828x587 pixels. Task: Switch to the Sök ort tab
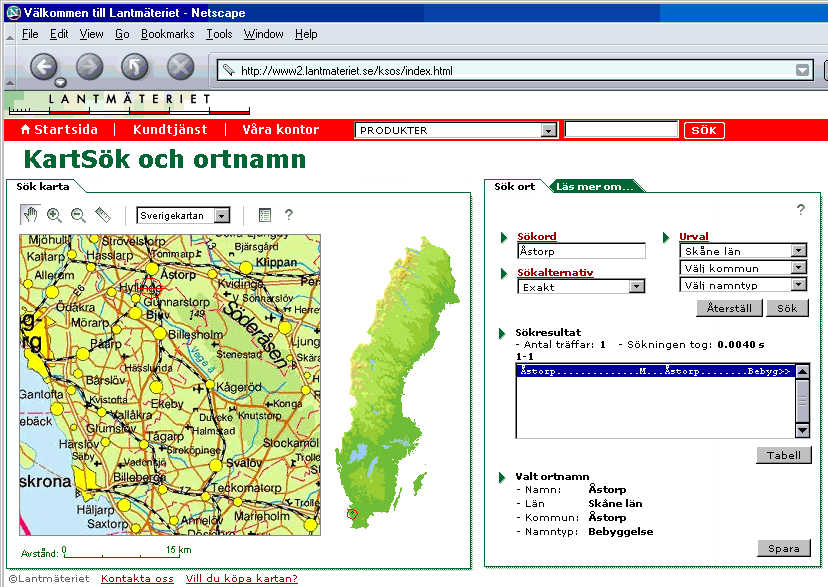514,186
